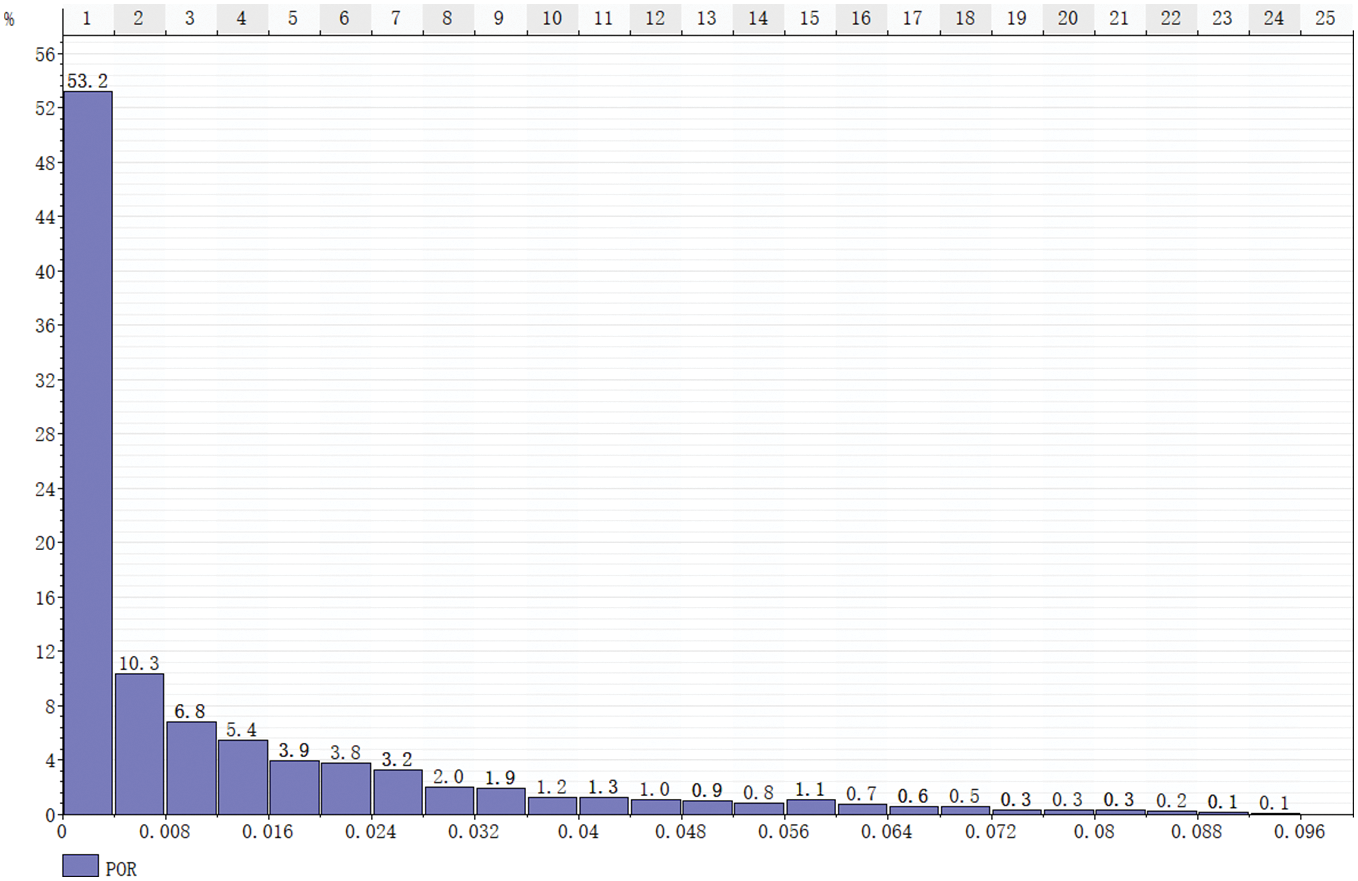
Task: Click bin header number 20
Action: point(1068,18)
